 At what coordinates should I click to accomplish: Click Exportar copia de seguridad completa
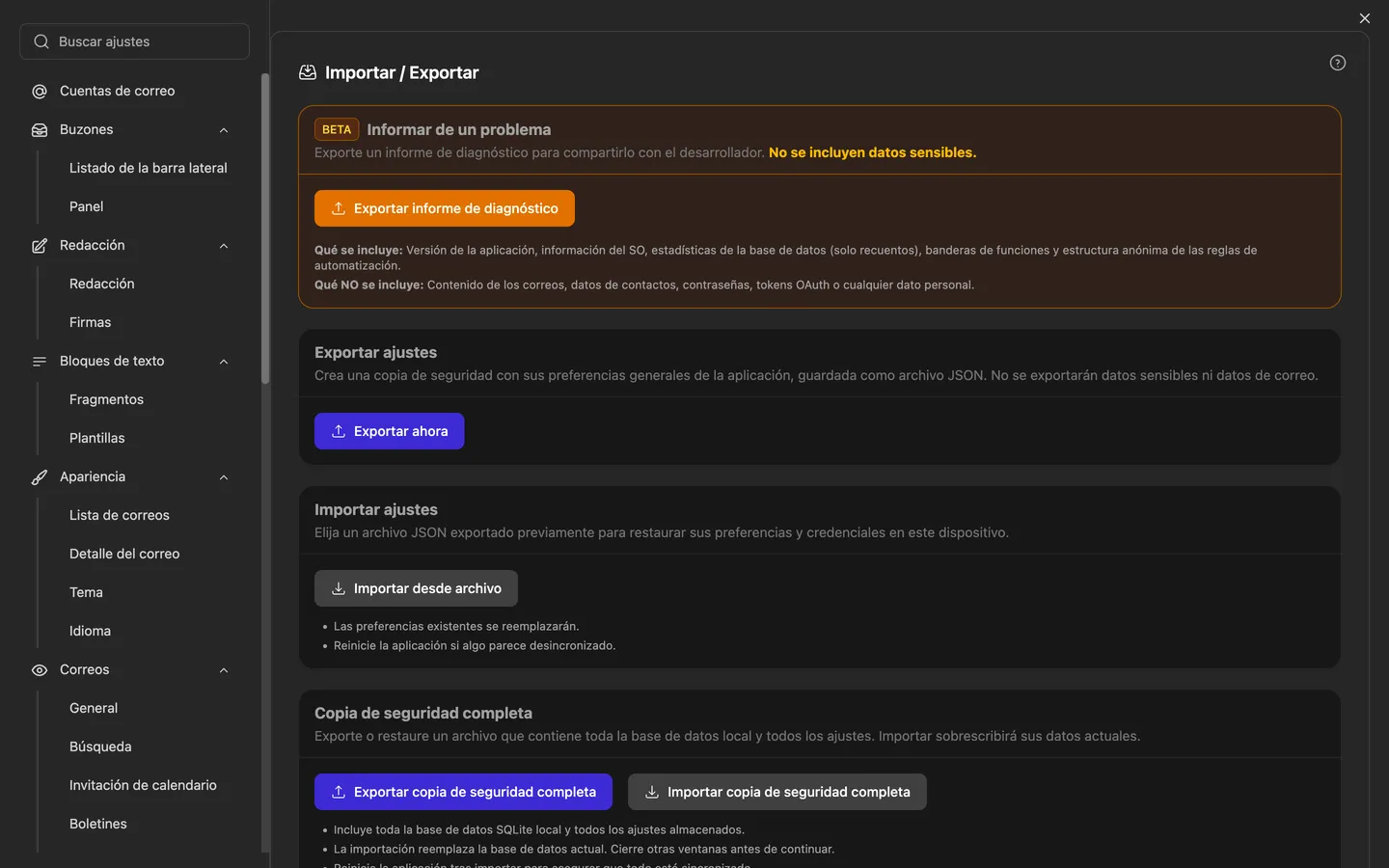pyautogui.click(x=463, y=792)
